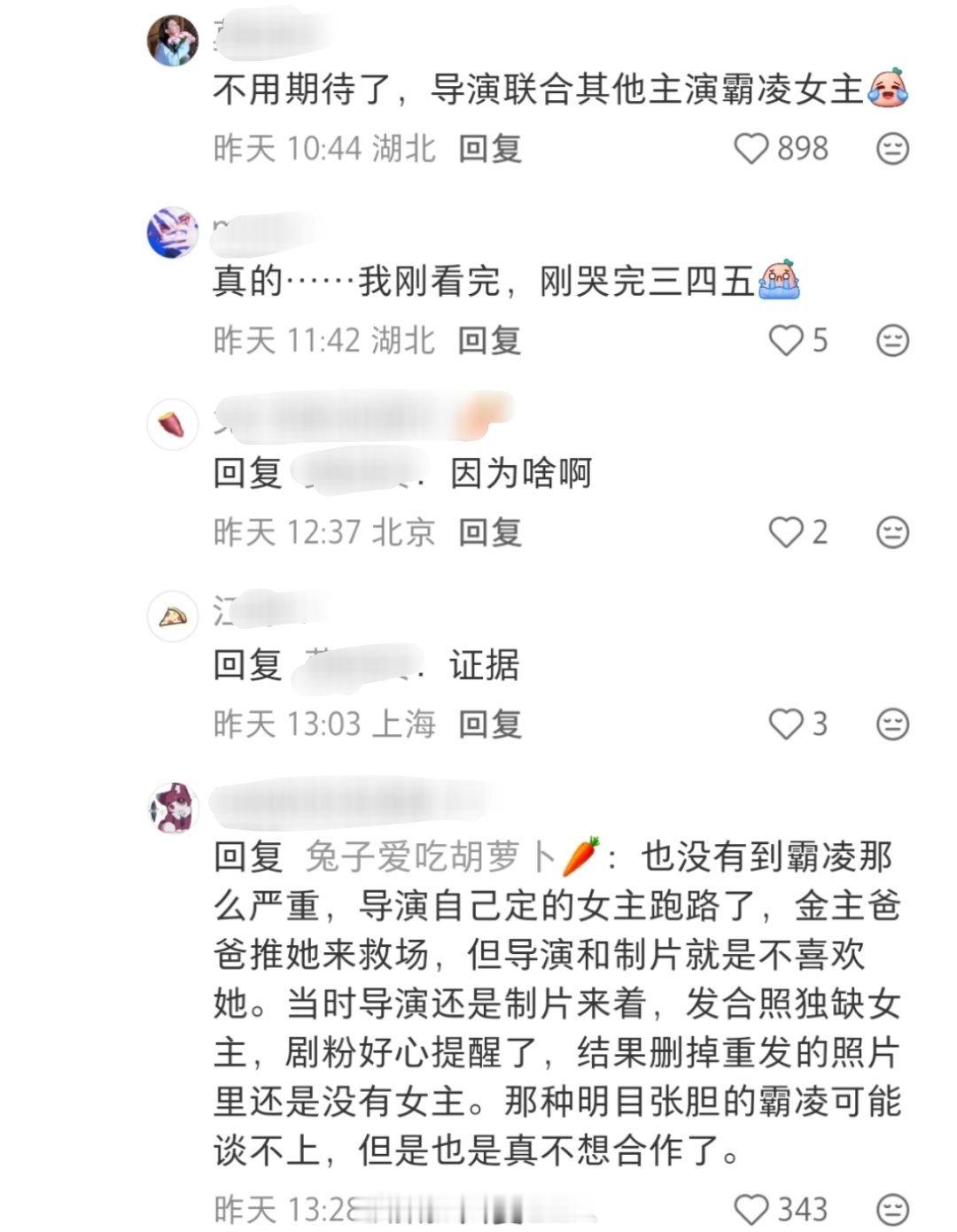Like the comment asking 因为啥啊

(x=785, y=532)
